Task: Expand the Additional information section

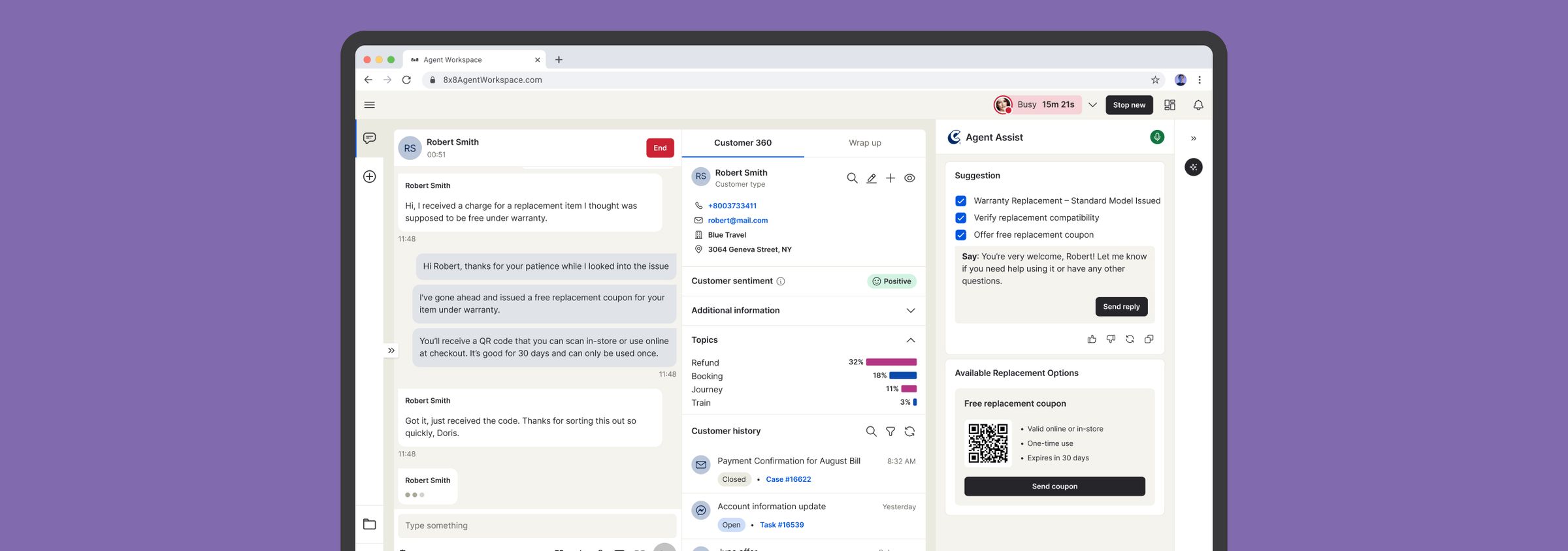Action: (x=803, y=311)
